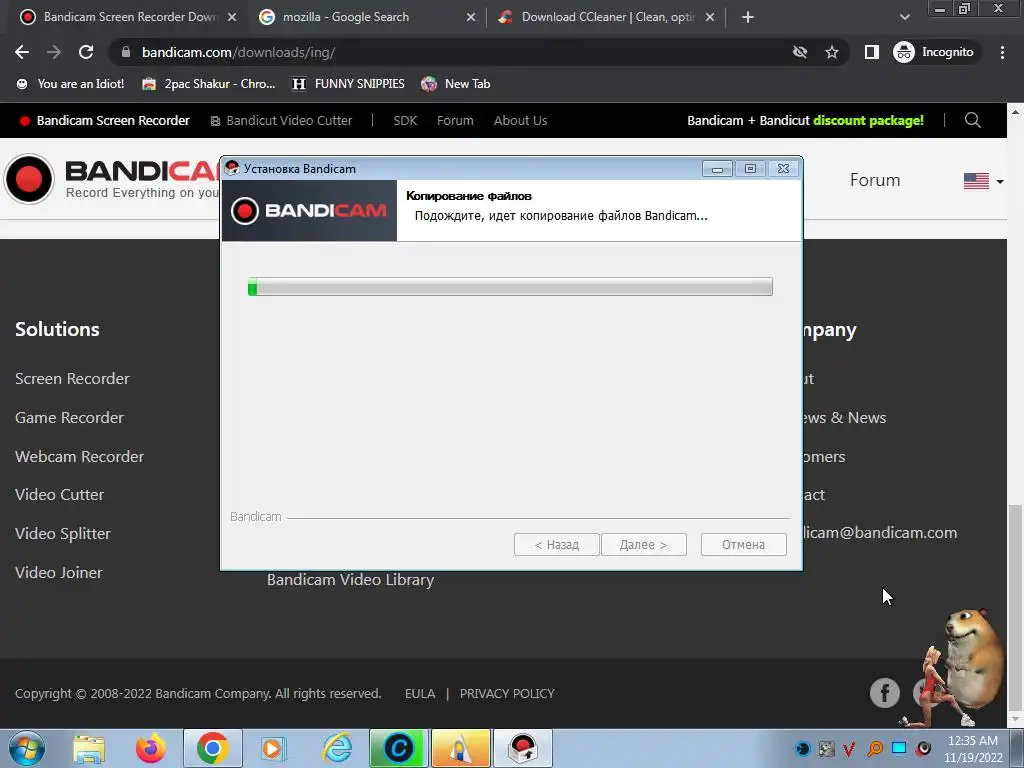Open Game Recorder link
This screenshot has height=768, width=1024.
[69, 417]
